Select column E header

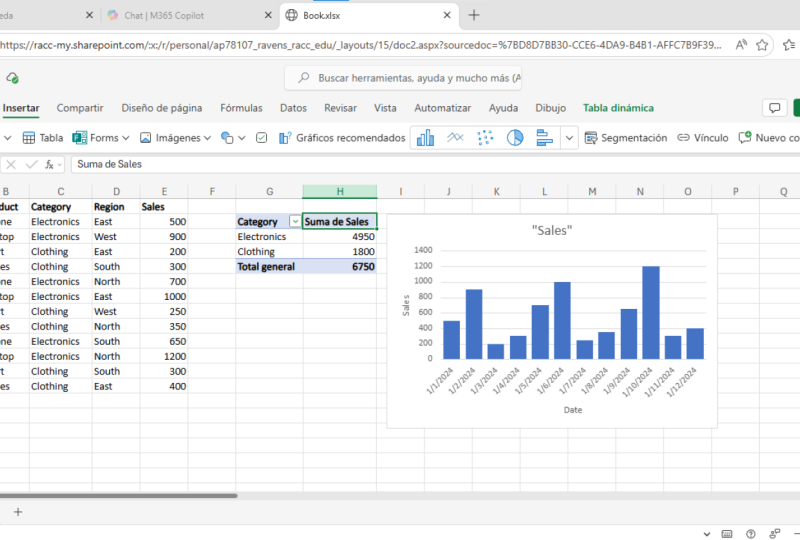click(x=164, y=192)
